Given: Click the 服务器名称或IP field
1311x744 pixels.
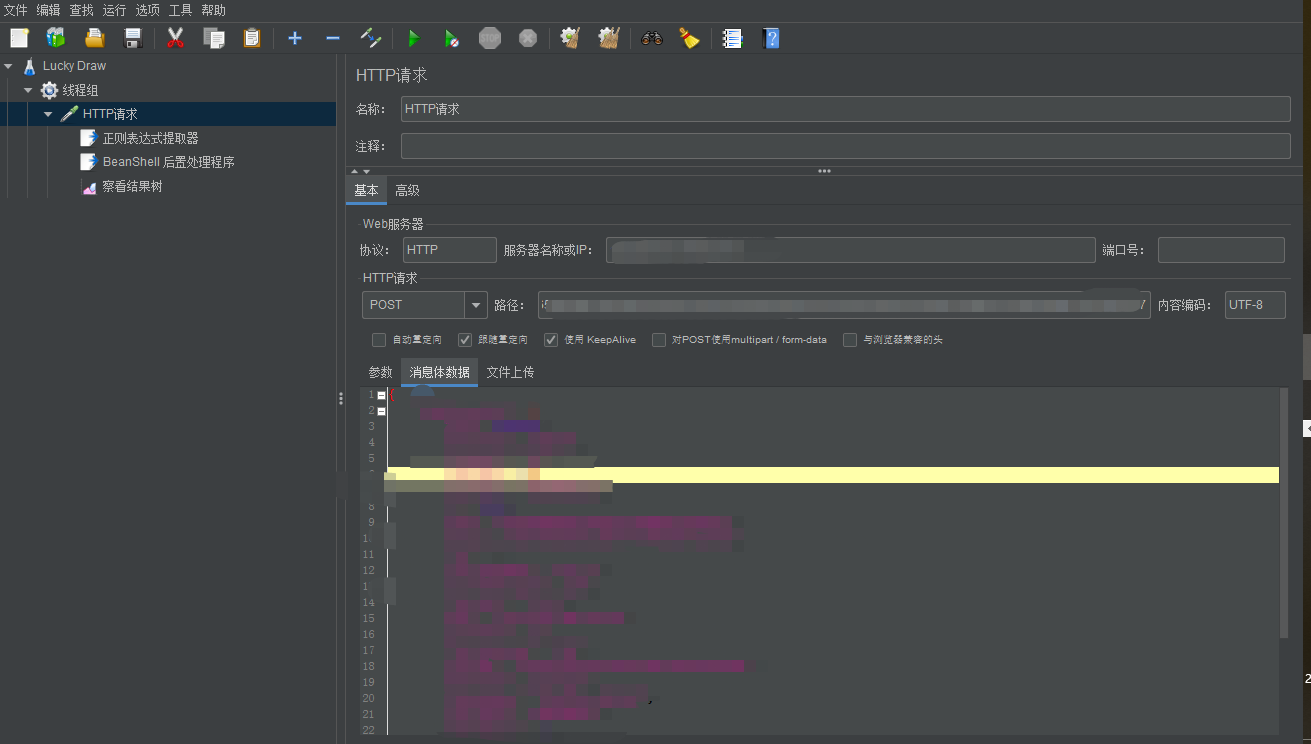Looking at the screenshot, I should [850, 250].
